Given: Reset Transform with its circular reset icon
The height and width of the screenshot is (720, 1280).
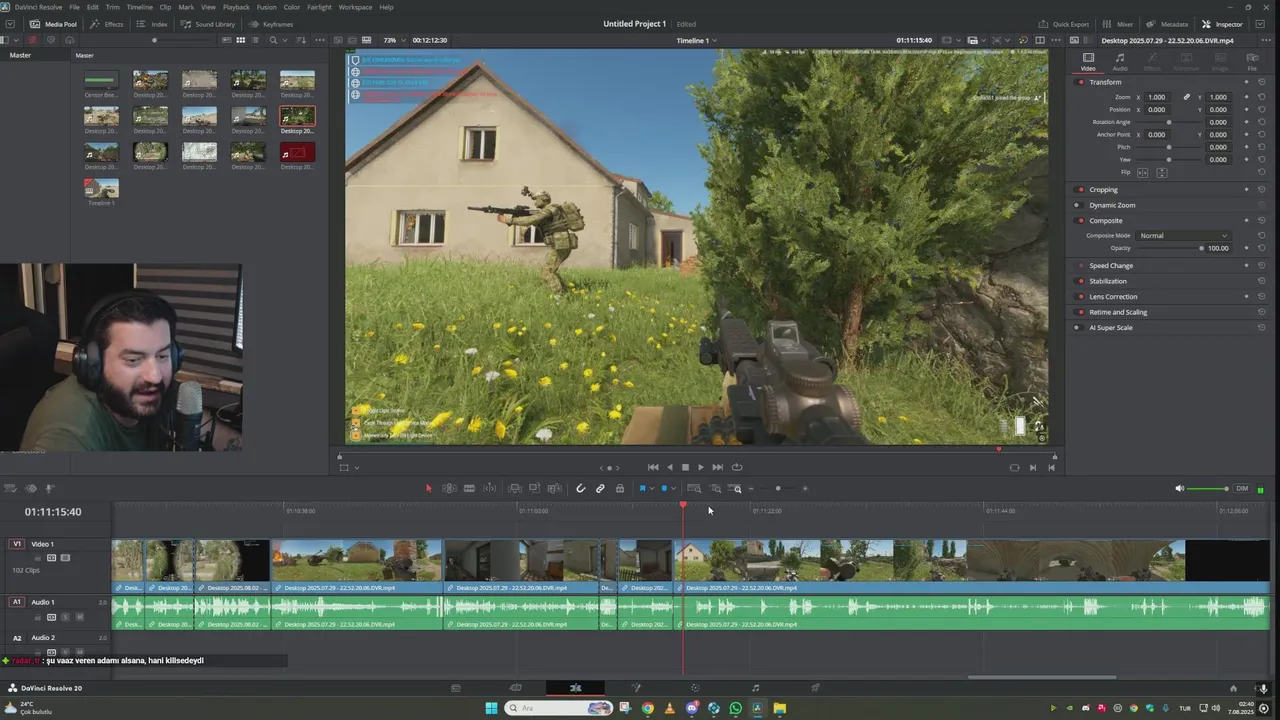Looking at the screenshot, I should coord(1262,82).
